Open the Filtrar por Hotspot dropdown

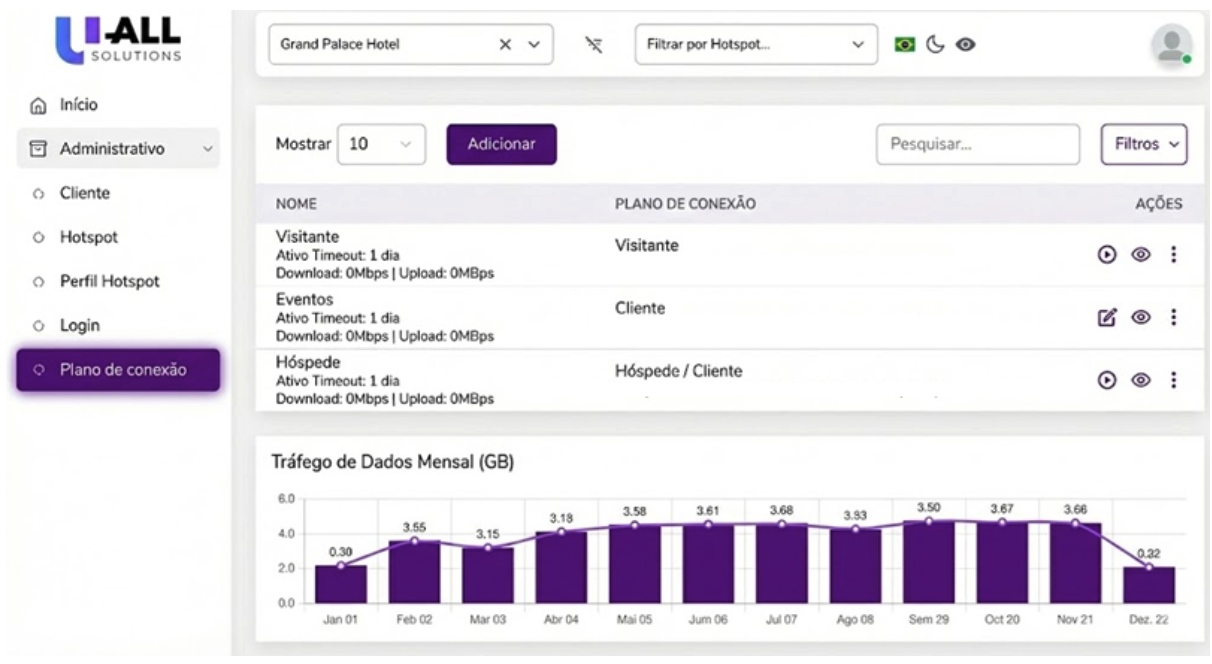point(755,44)
